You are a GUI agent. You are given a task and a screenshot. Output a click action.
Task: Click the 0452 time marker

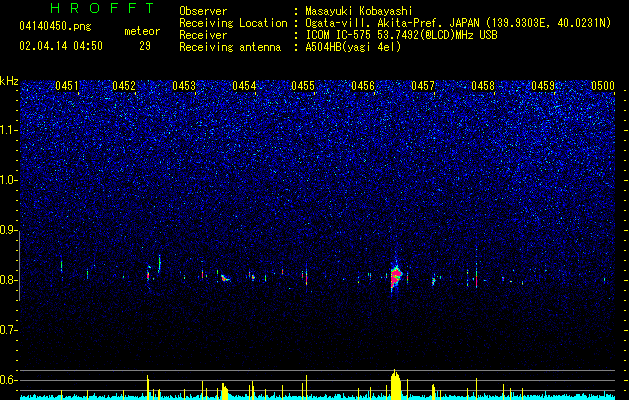[x=124, y=86]
